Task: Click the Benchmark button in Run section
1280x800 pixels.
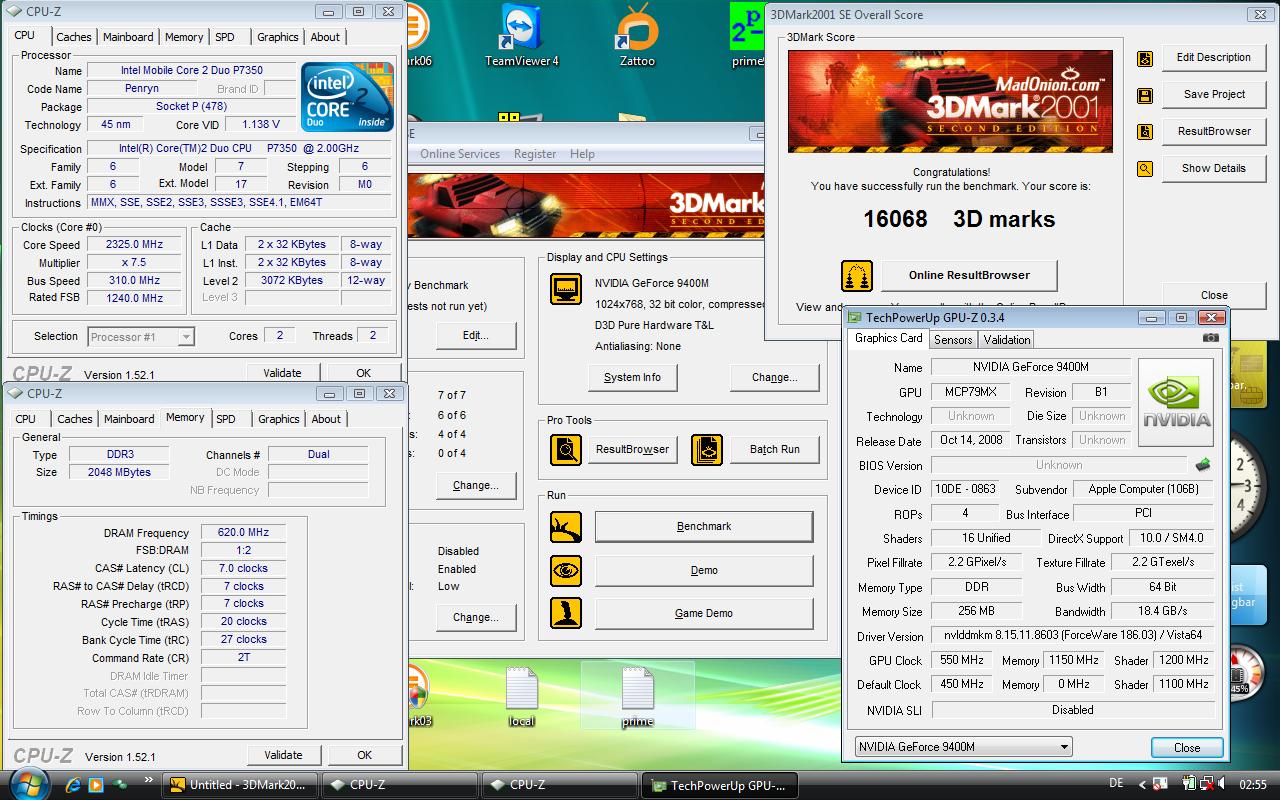Action: pos(704,527)
